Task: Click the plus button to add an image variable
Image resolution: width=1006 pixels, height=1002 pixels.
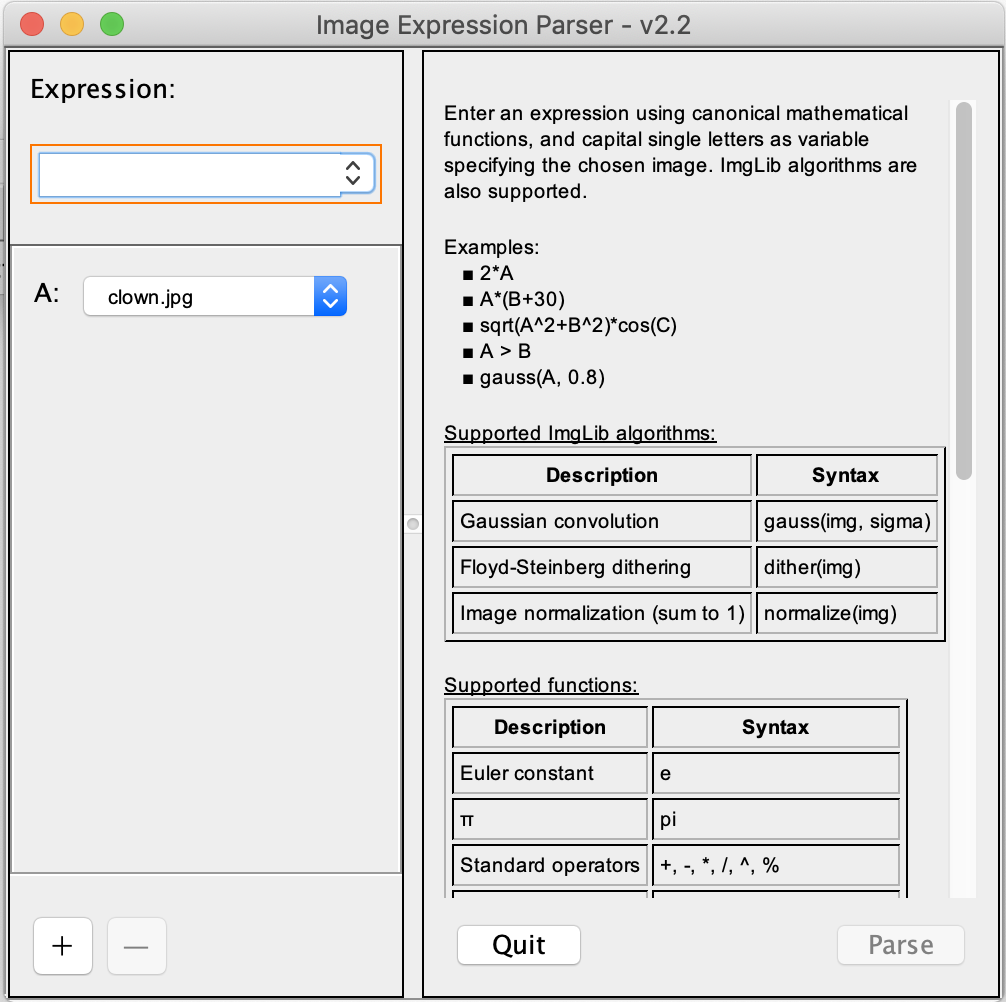Action: (x=62, y=945)
